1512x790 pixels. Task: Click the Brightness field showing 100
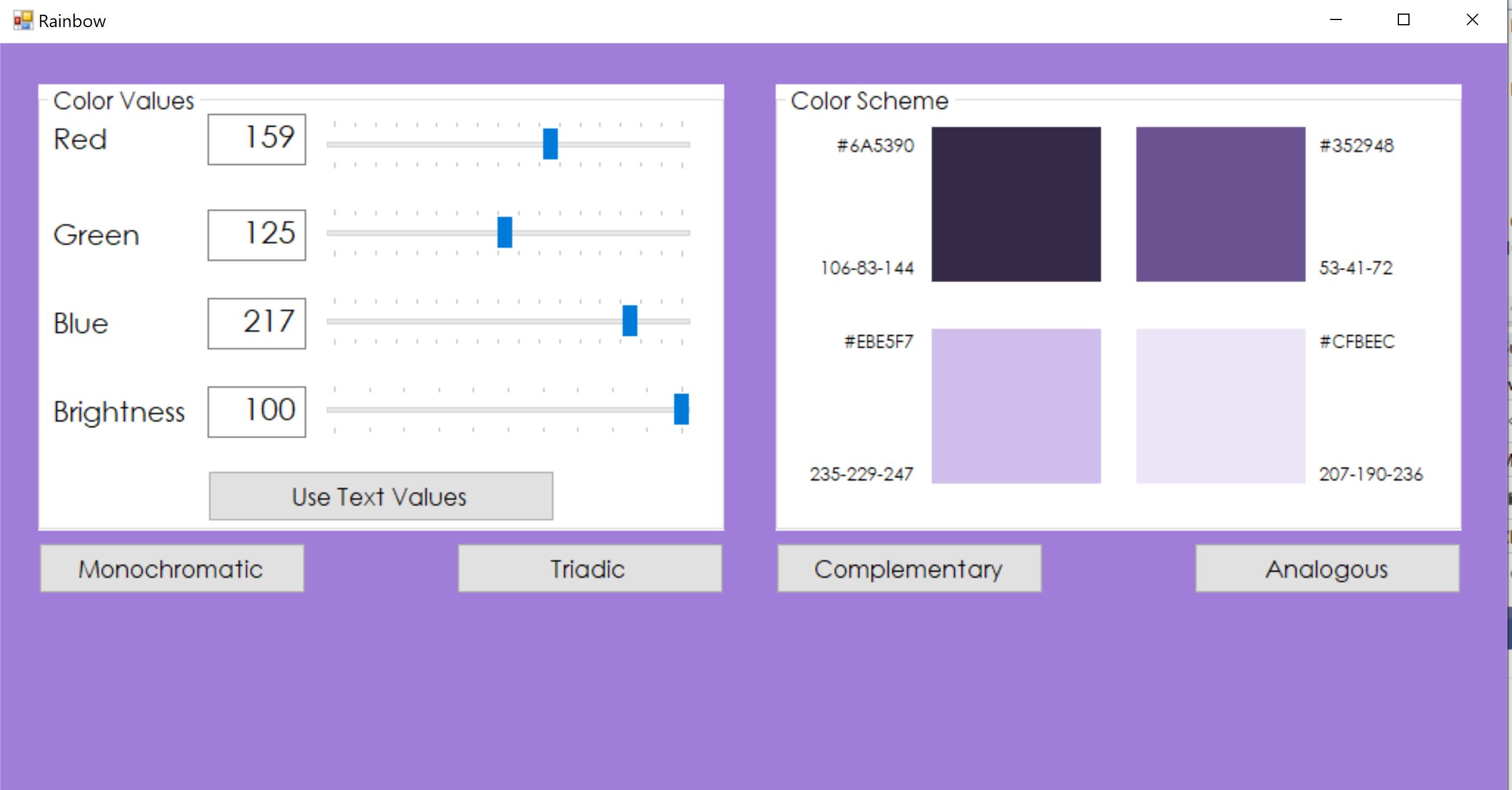257,412
